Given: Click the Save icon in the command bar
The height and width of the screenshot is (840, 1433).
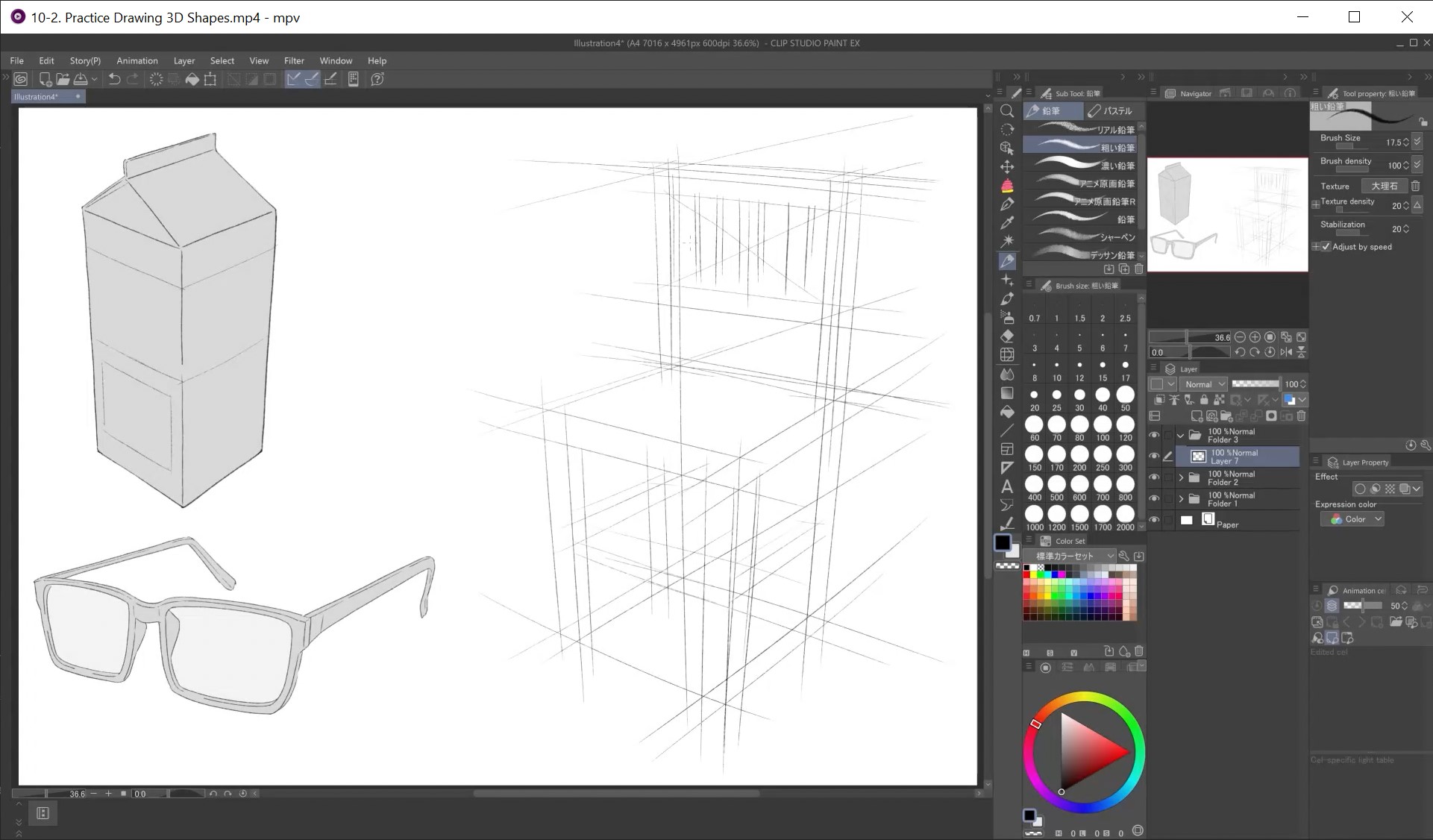Looking at the screenshot, I should point(81,79).
